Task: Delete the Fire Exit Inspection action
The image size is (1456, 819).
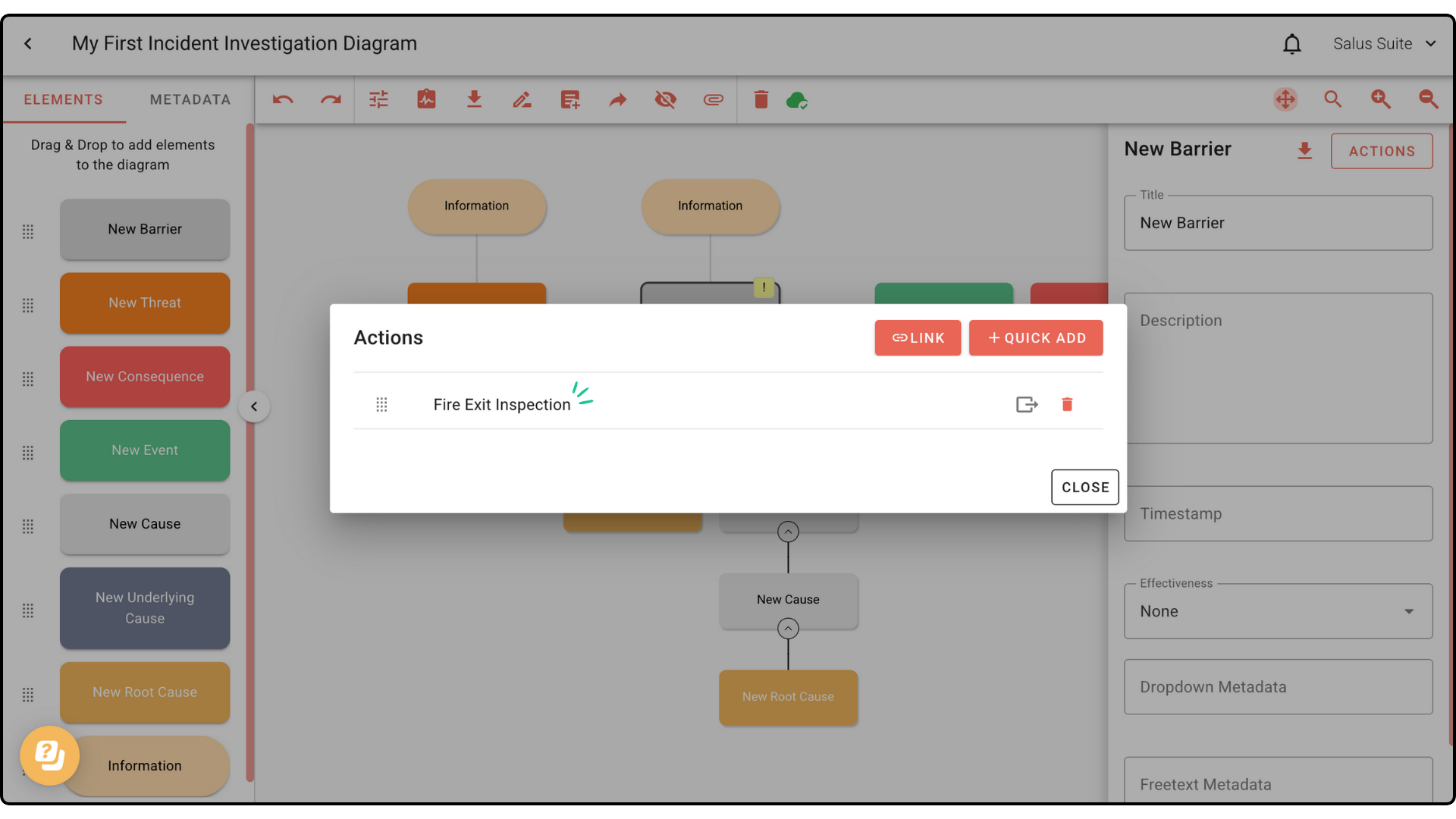Action: [1067, 404]
